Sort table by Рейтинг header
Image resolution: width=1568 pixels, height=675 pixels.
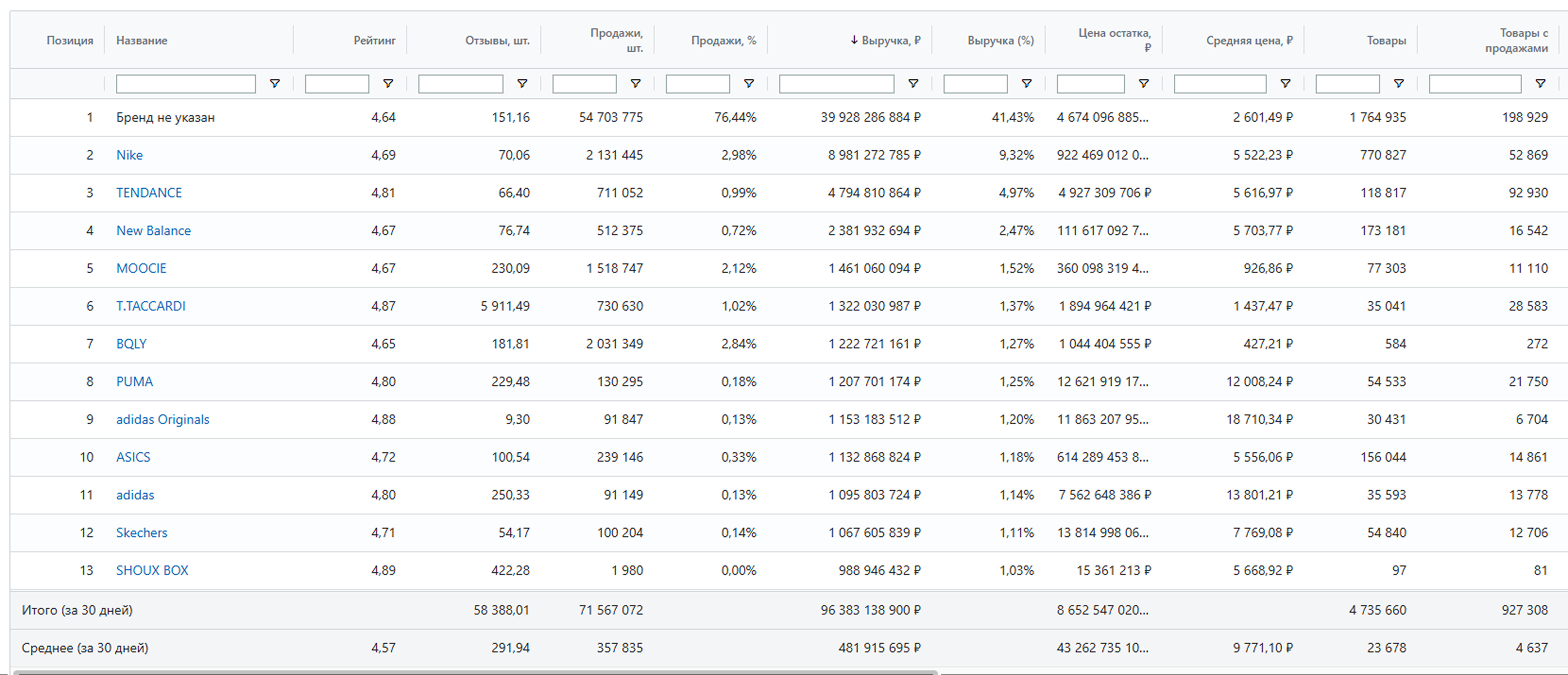coord(375,41)
